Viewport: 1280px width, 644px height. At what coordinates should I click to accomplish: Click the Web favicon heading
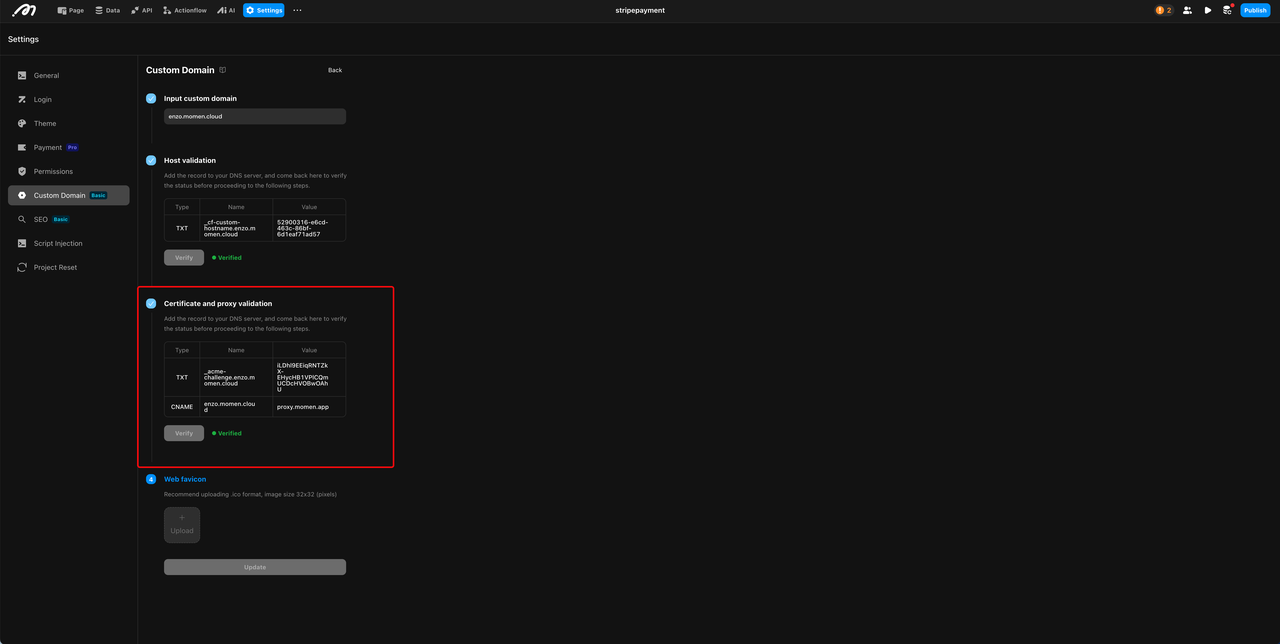point(185,479)
